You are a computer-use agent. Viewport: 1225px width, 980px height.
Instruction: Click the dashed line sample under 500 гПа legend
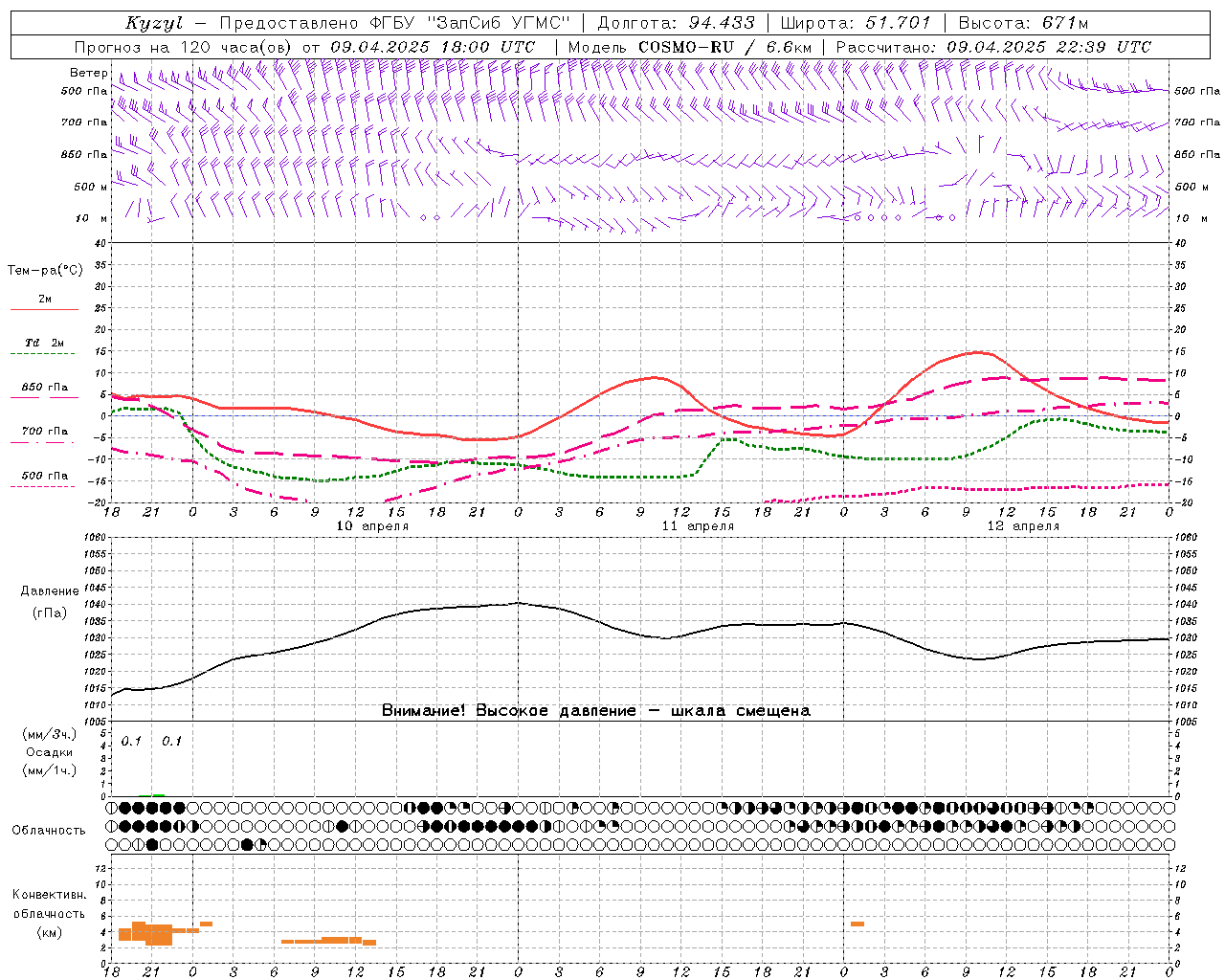point(42,487)
